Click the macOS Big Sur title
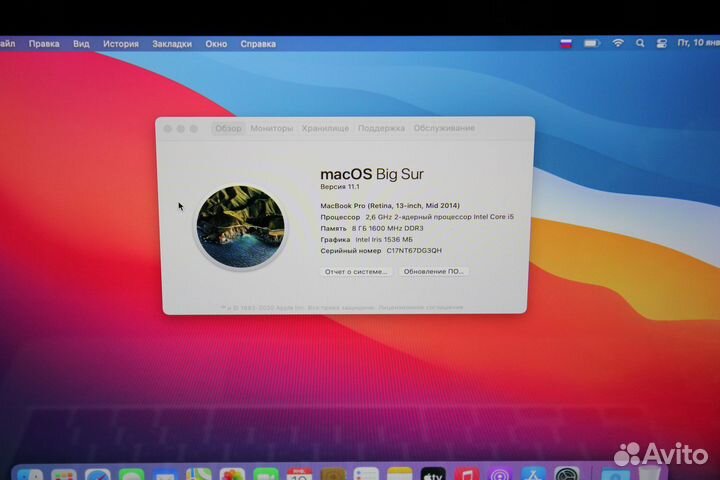 tap(372, 174)
